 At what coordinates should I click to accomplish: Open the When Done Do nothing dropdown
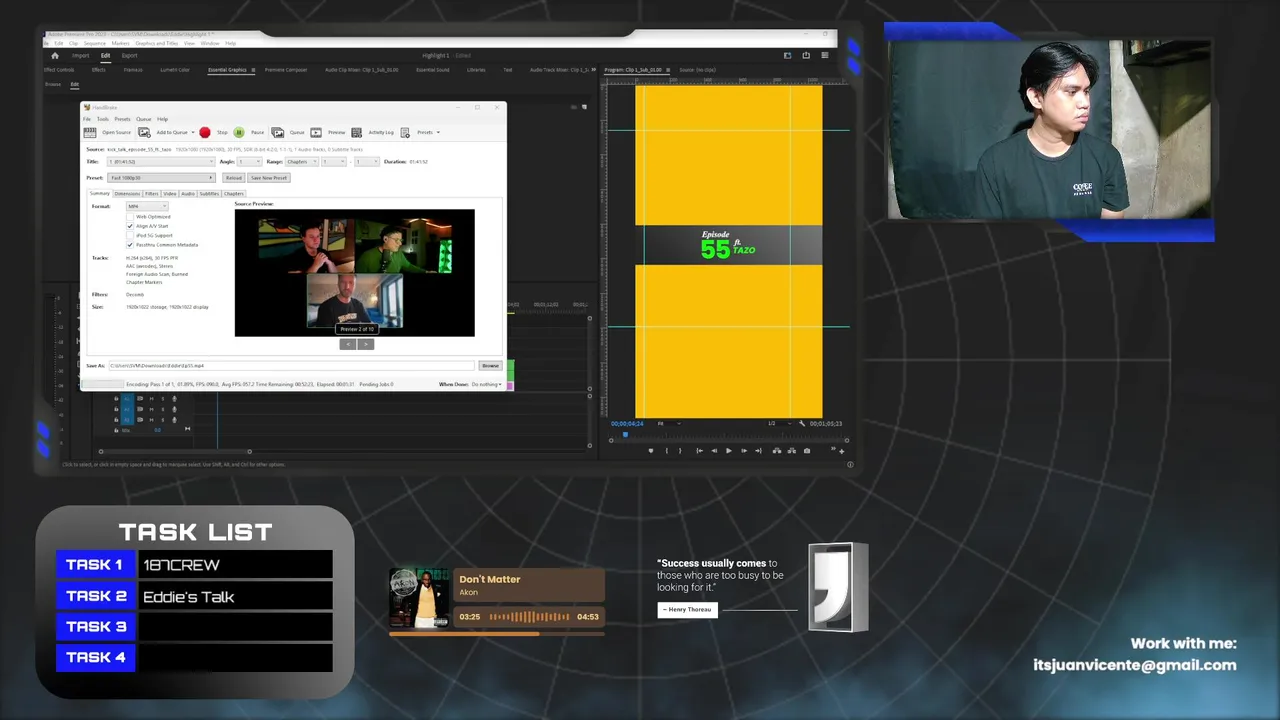pyautogui.click(x=486, y=384)
